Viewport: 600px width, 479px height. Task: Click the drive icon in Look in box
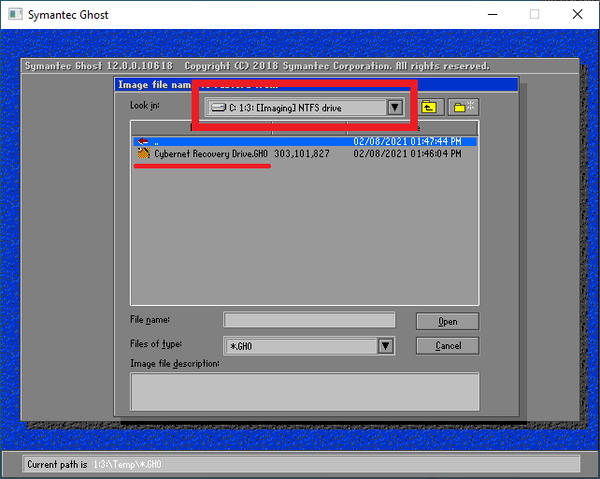point(218,108)
